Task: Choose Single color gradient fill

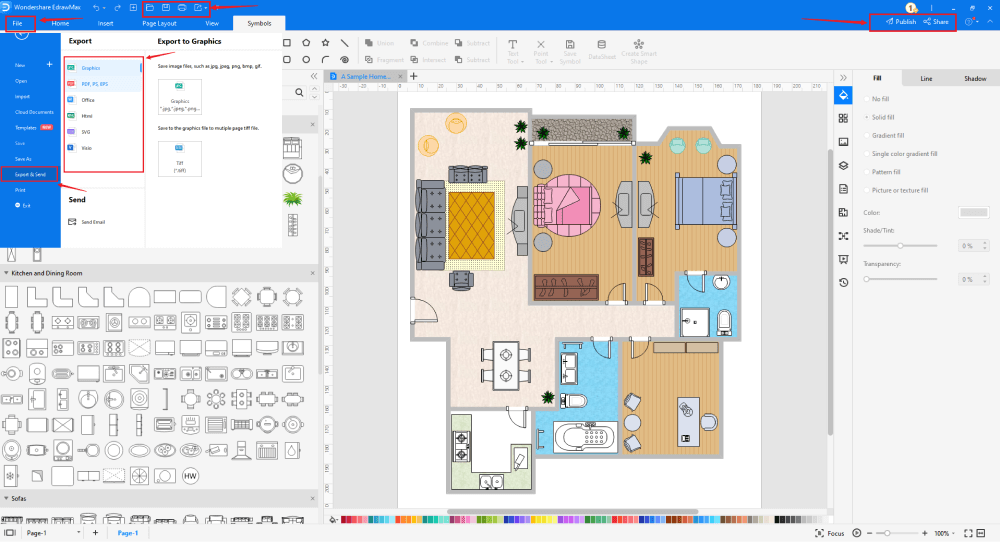Action: 901,154
